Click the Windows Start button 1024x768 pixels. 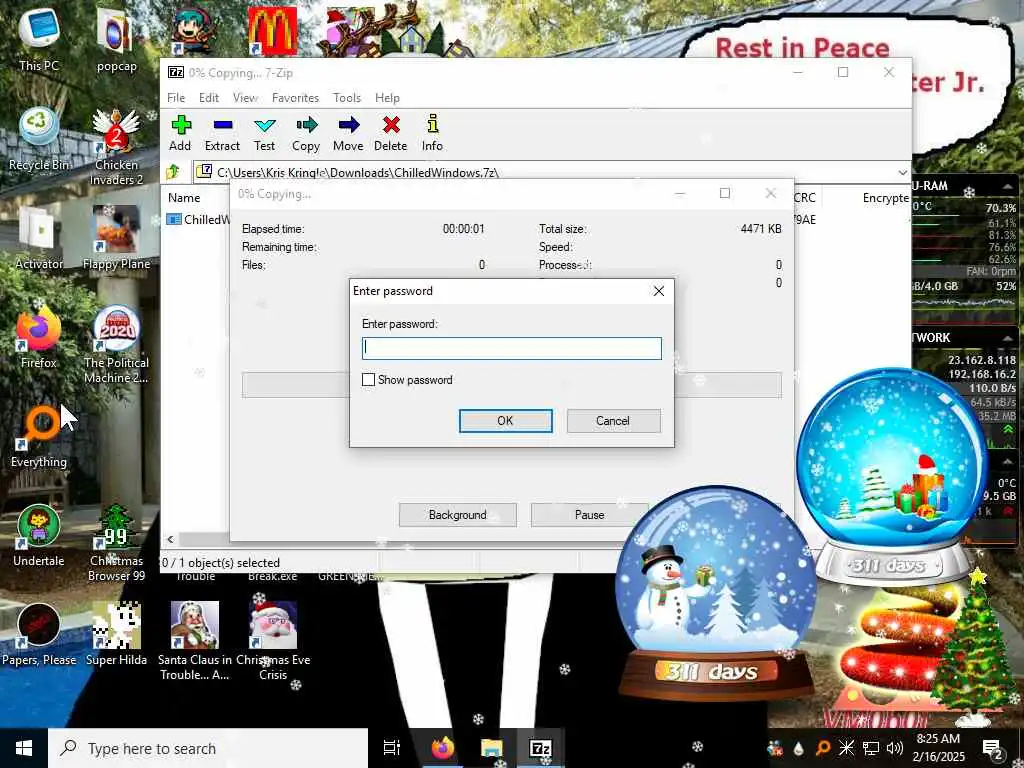(24, 748)
